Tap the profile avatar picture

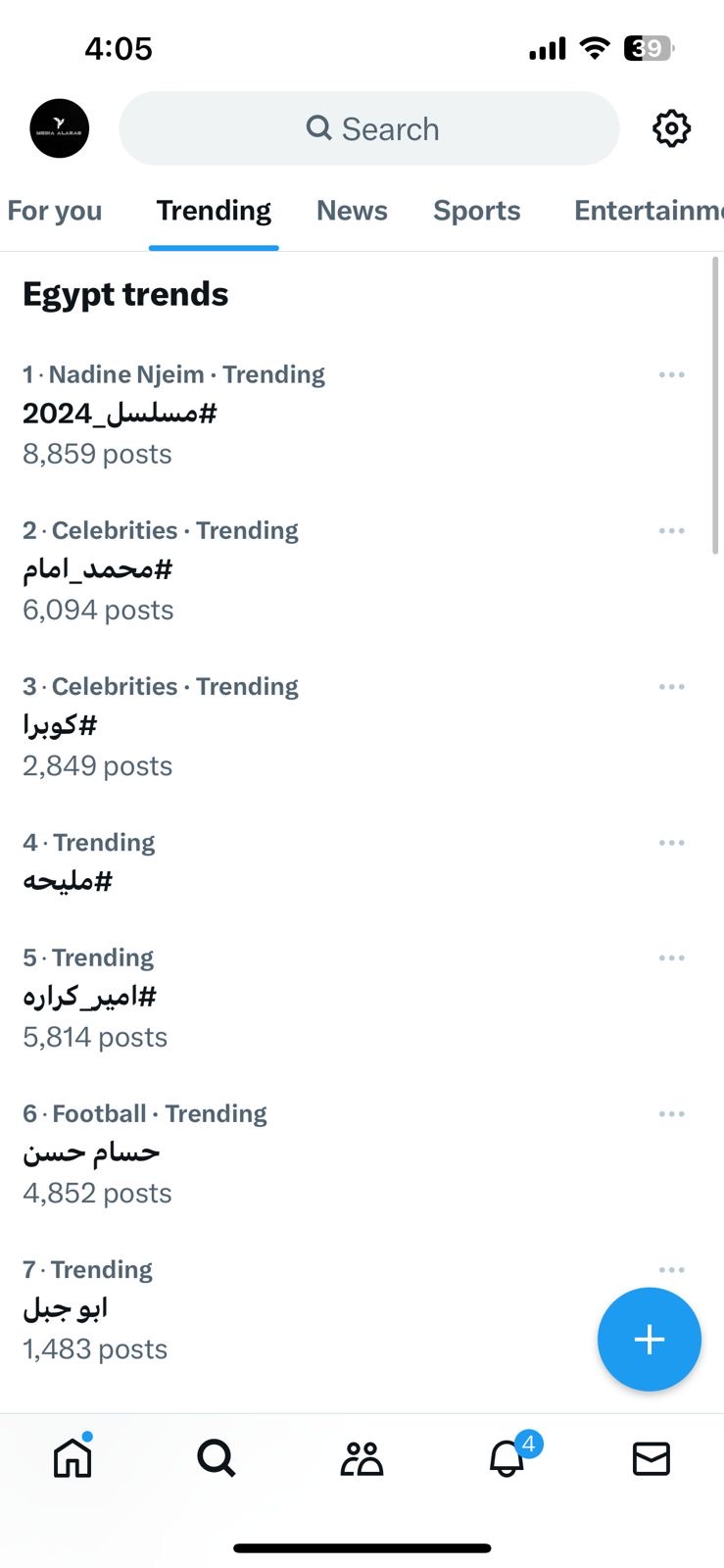[x=60, y=128]
